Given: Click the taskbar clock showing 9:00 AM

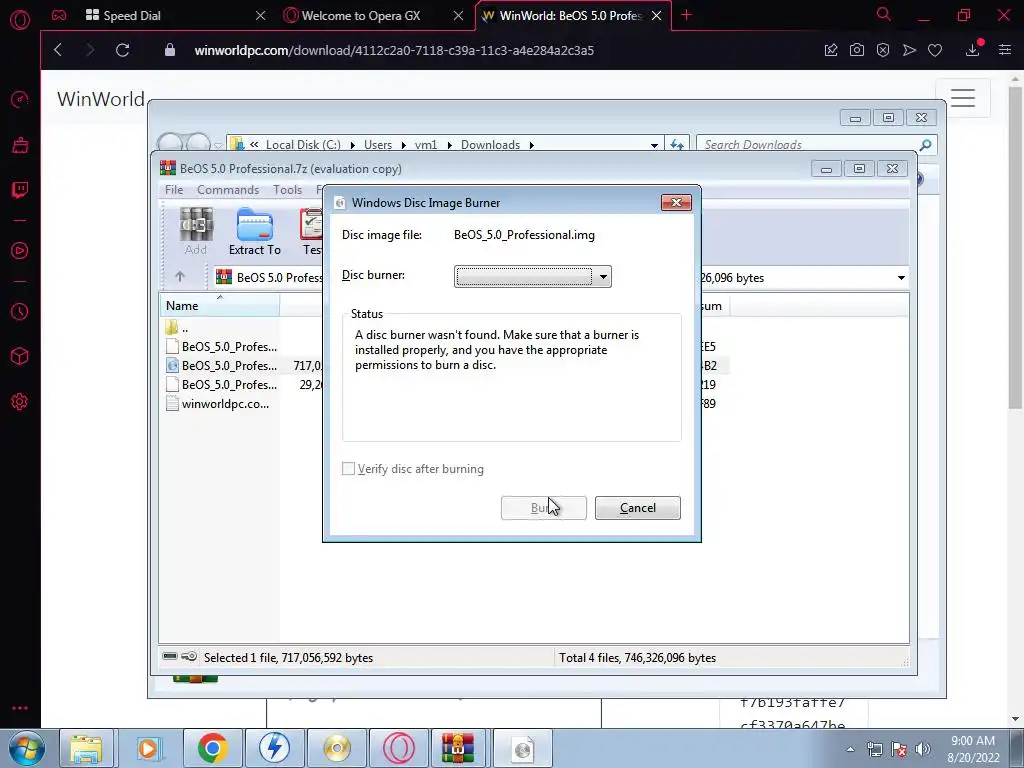Looking at the screenshot, I should pyautogui.click(x=973, y=749).
